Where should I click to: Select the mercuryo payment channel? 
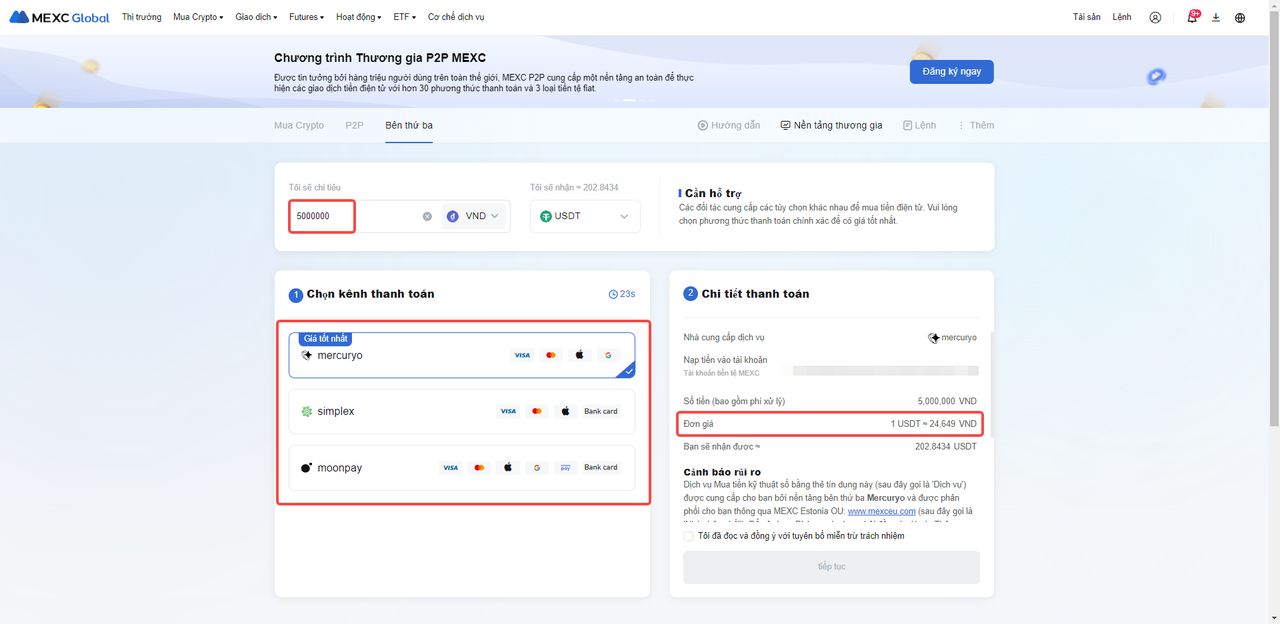click(x=461, y=355)
